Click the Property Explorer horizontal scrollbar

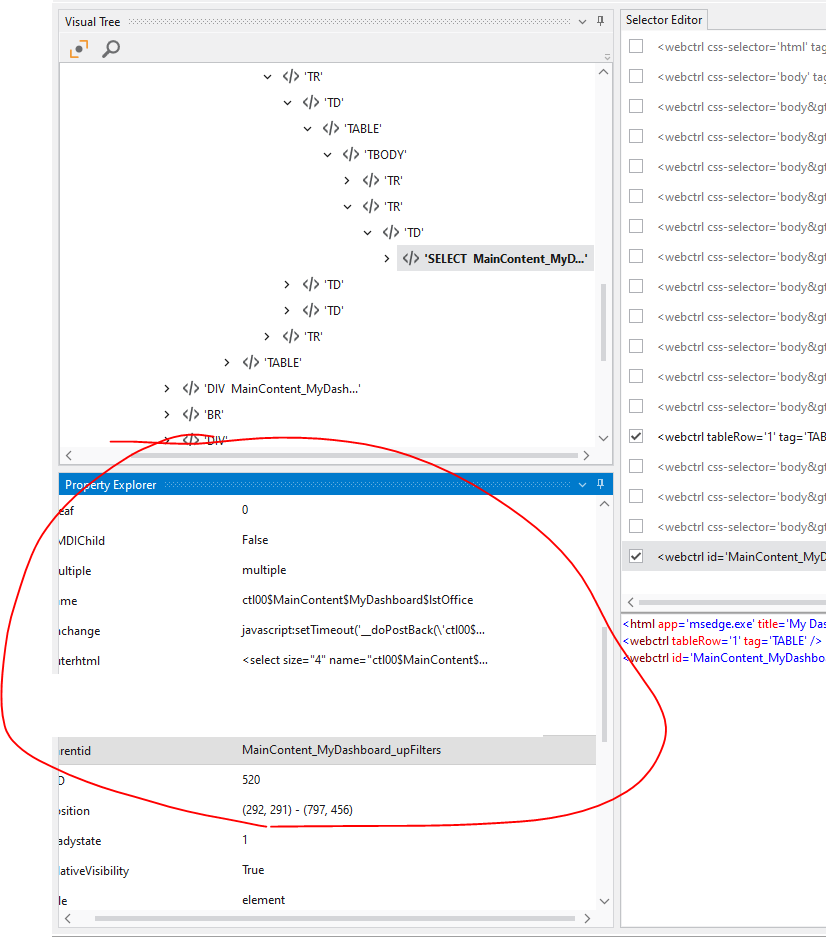pos(330,917)
